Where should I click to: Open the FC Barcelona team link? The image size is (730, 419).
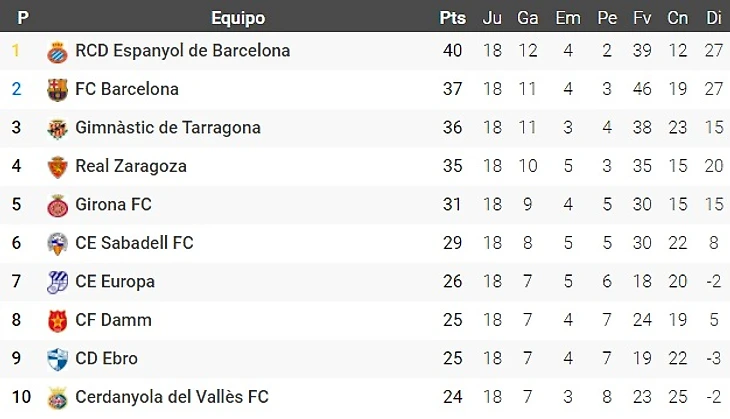(x=127, y=89)
